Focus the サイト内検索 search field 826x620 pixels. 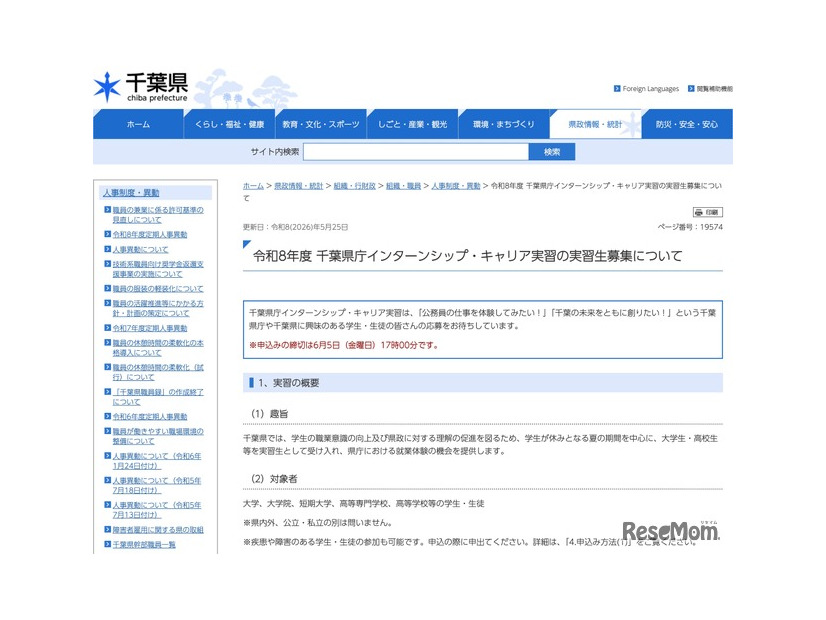tap(416, 152)
